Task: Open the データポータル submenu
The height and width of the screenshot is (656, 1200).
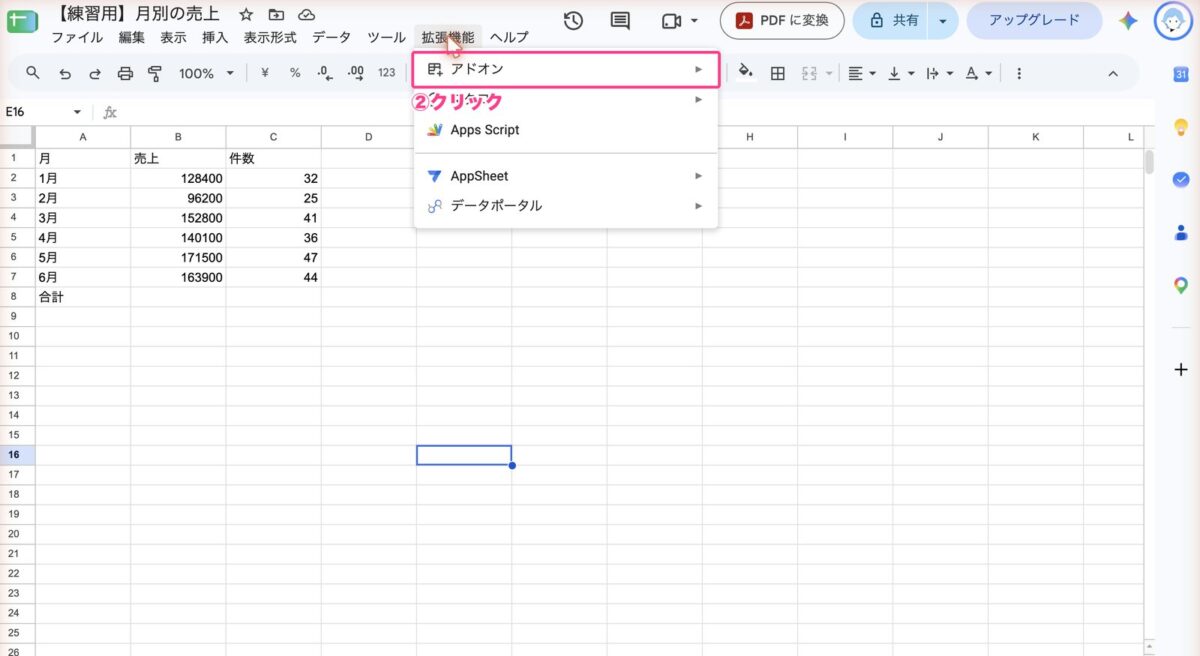Action: tap(566, 206)
